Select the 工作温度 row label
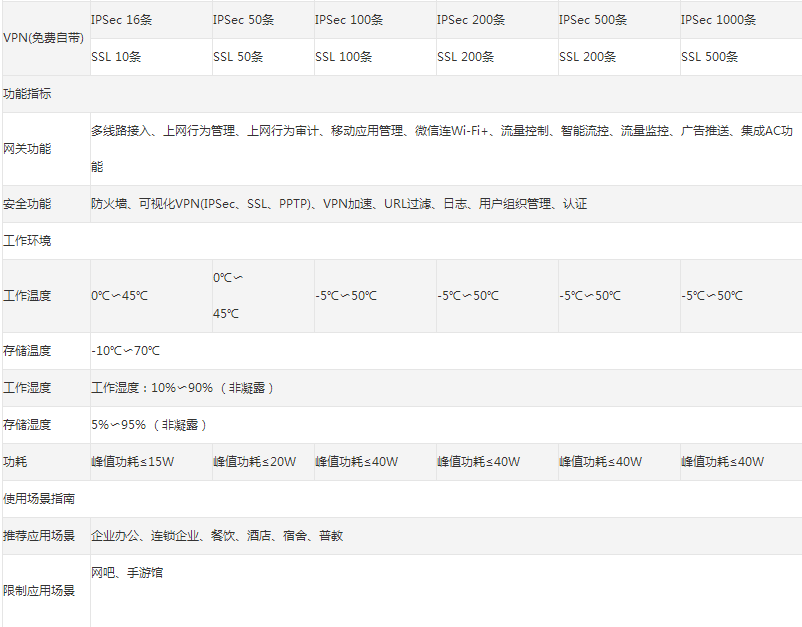 pyautogui.click(x=27, y=296)
